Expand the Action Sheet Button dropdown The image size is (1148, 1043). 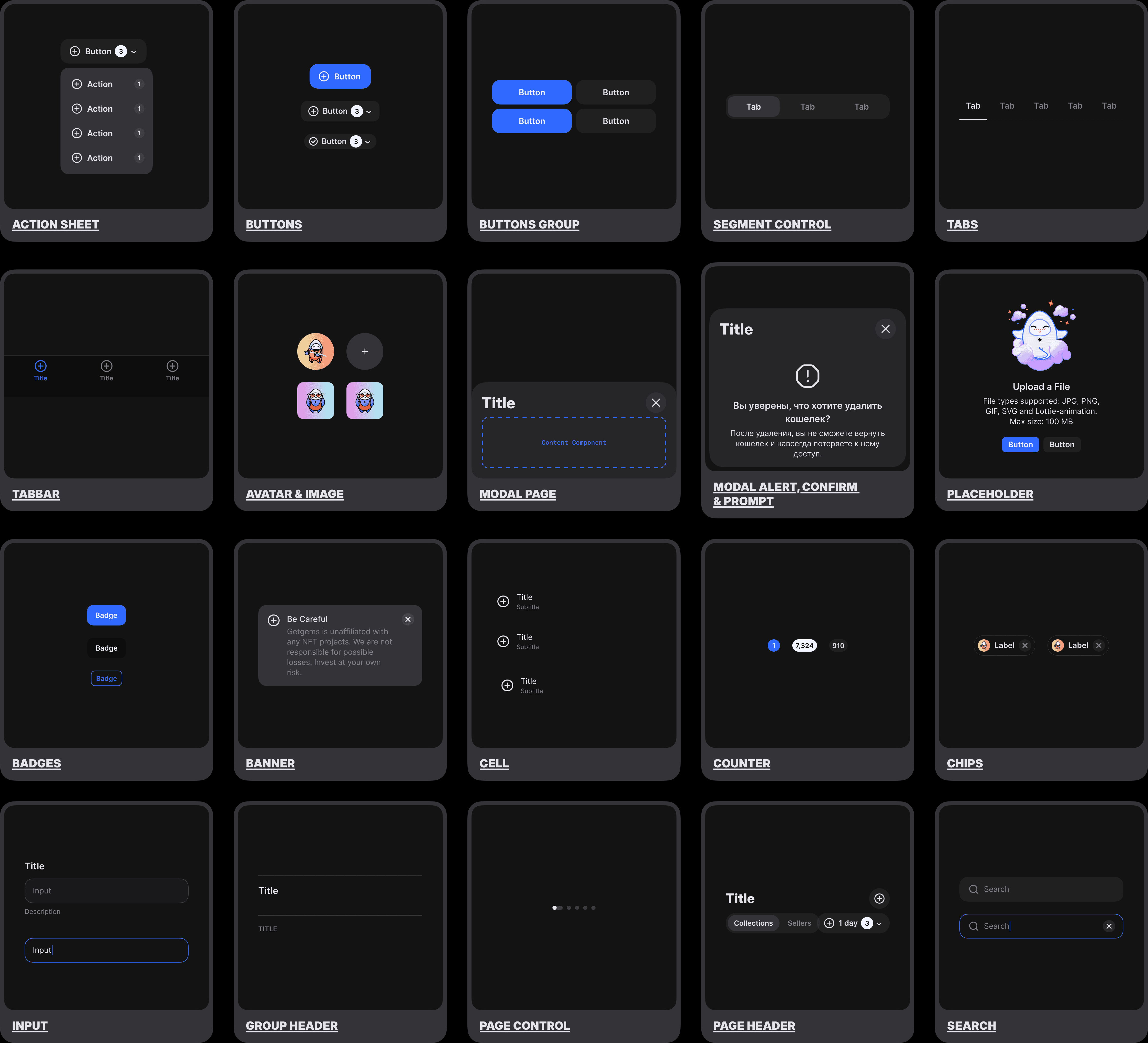pos(104,51)
